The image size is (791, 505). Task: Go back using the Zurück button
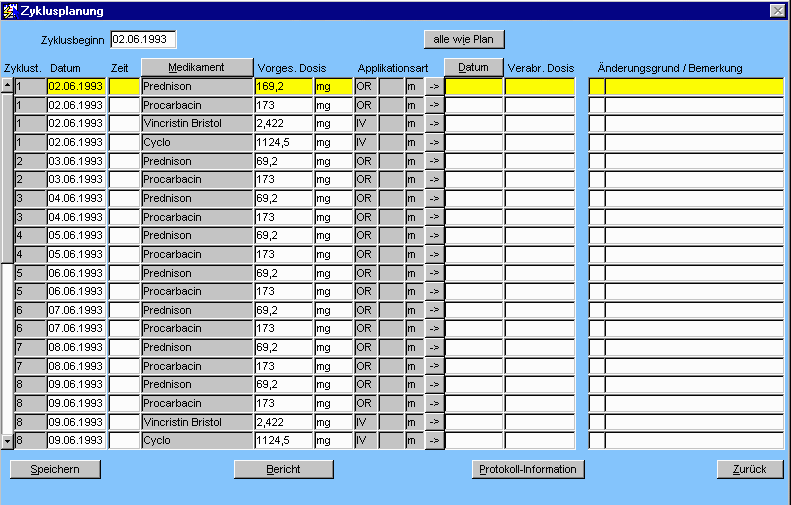[749, 469]
